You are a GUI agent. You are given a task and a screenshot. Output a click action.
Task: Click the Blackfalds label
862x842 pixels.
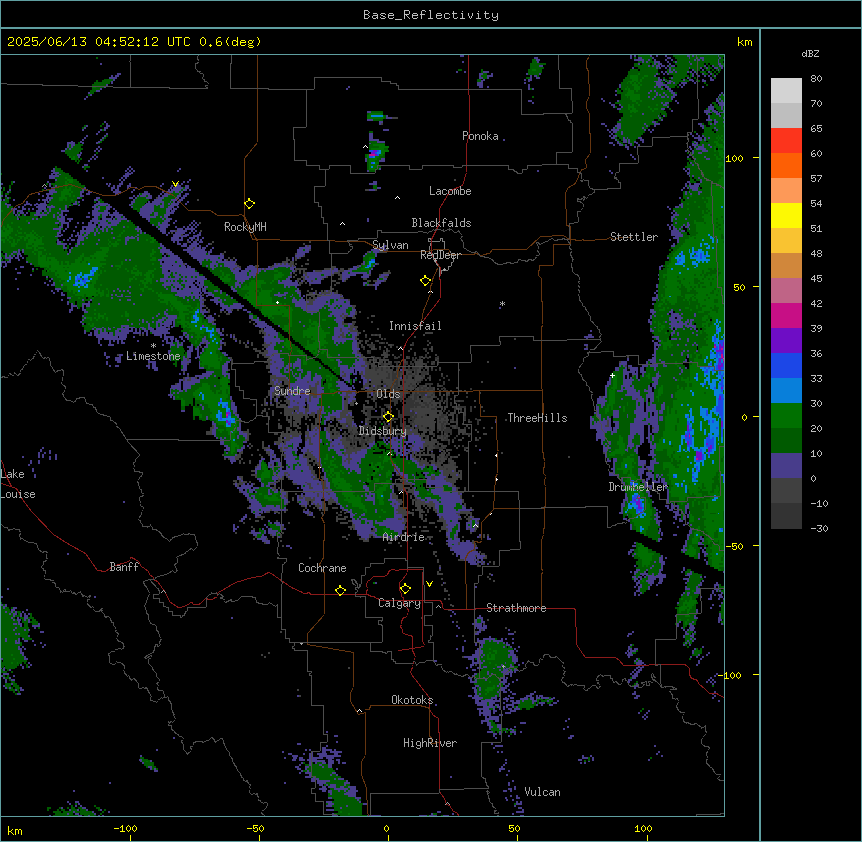coord(441,223)
